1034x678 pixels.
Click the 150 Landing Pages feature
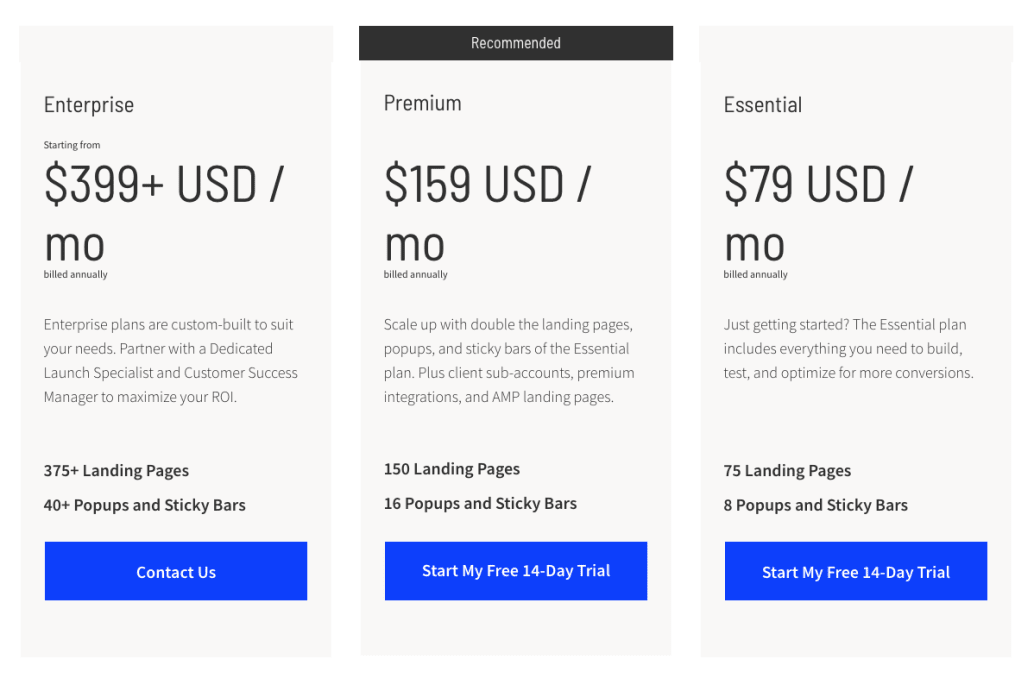tap(452, 469)
